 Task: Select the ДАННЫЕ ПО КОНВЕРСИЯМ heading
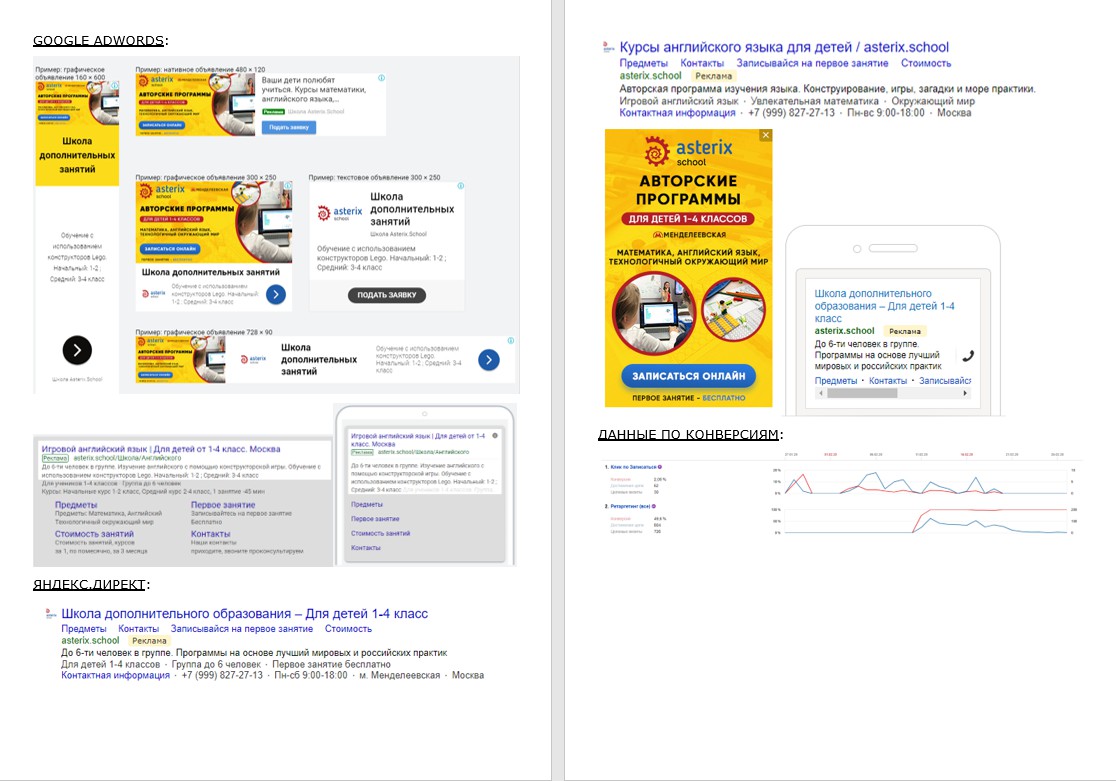pos(688,434)
